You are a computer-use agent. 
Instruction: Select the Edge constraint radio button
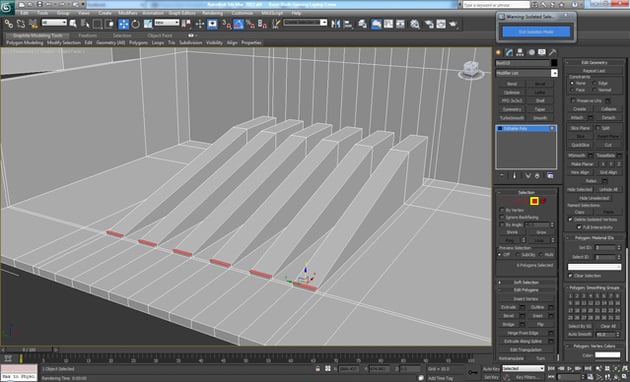594,83
